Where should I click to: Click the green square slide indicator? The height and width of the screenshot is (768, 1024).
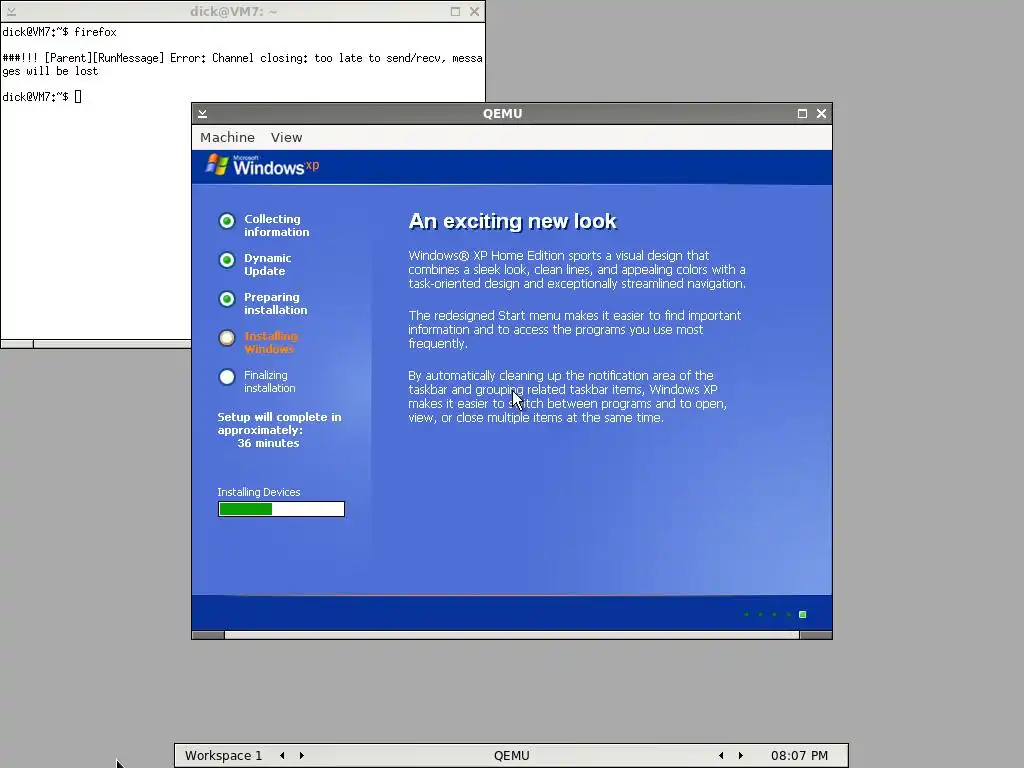803,615
